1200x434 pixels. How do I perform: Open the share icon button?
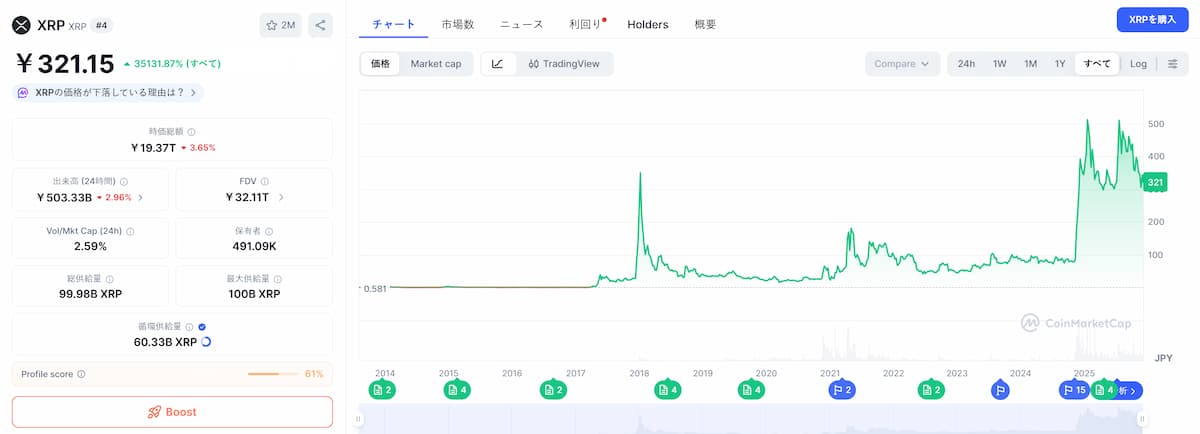[320, 25]
